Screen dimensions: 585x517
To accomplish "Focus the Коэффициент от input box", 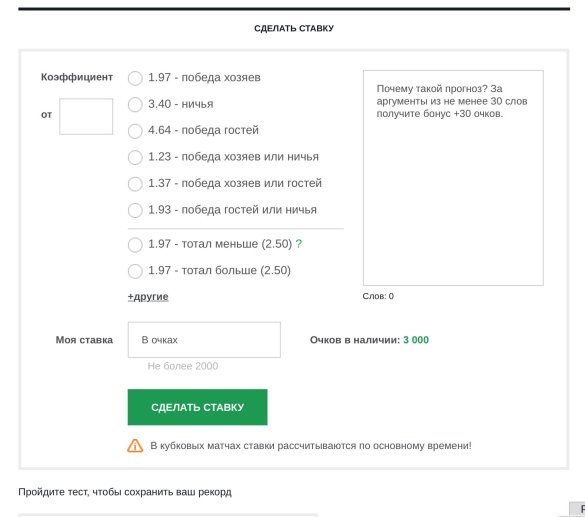I will click(x=86, y=116).
